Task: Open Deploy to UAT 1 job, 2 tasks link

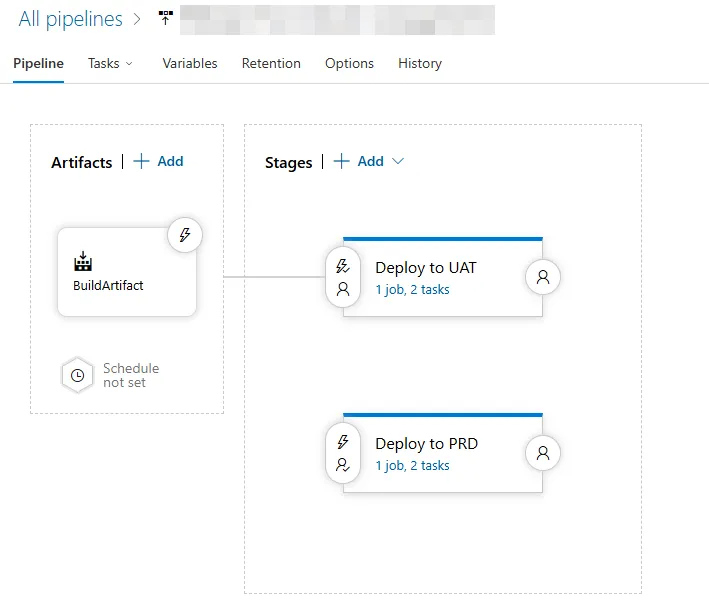Action: [412, 289]
